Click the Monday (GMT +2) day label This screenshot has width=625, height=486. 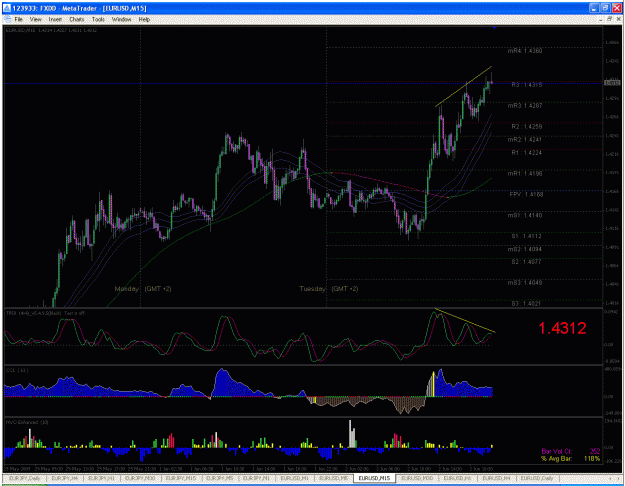pos(143,289)
